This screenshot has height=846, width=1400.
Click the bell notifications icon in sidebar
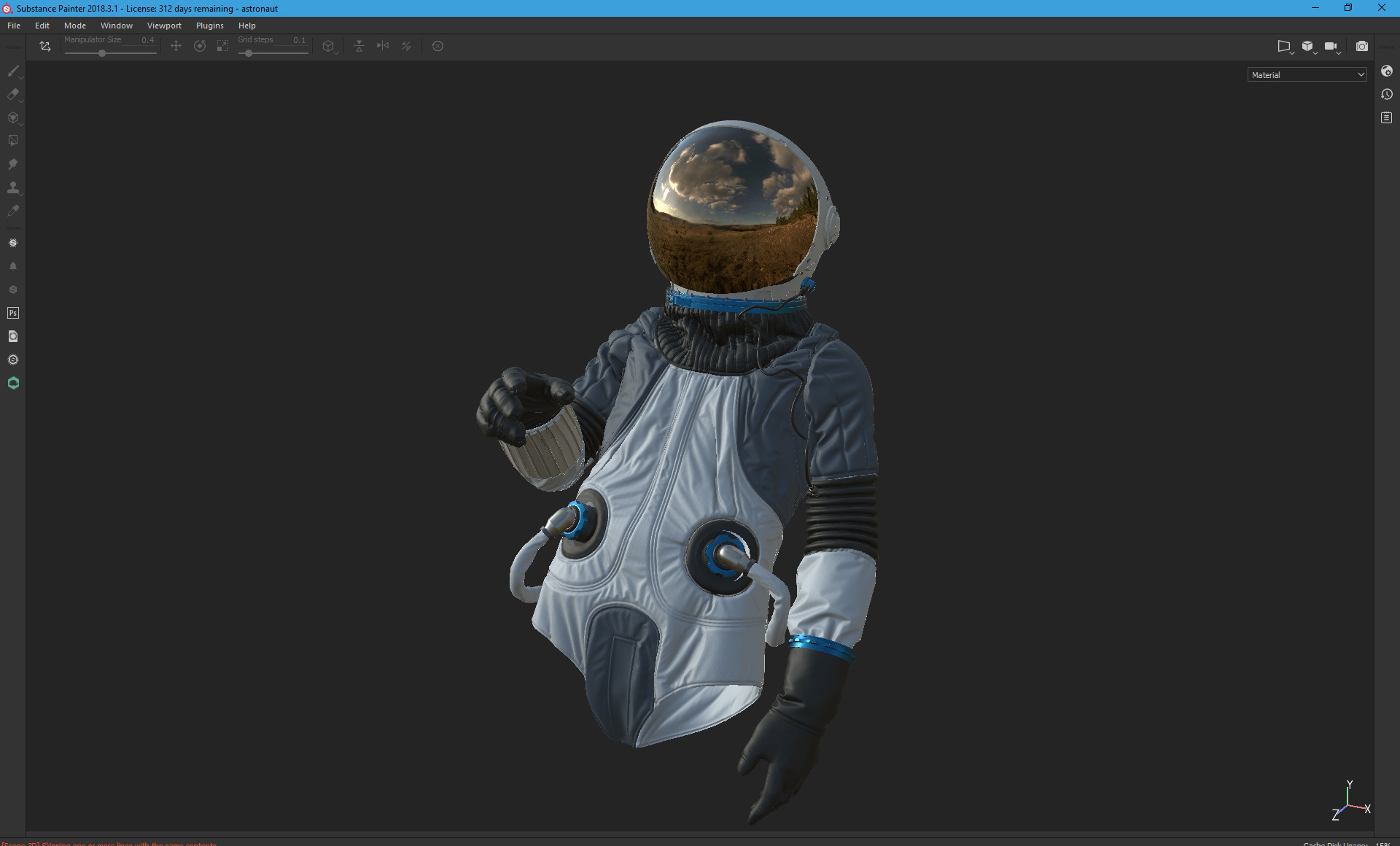tap(13, 266)
